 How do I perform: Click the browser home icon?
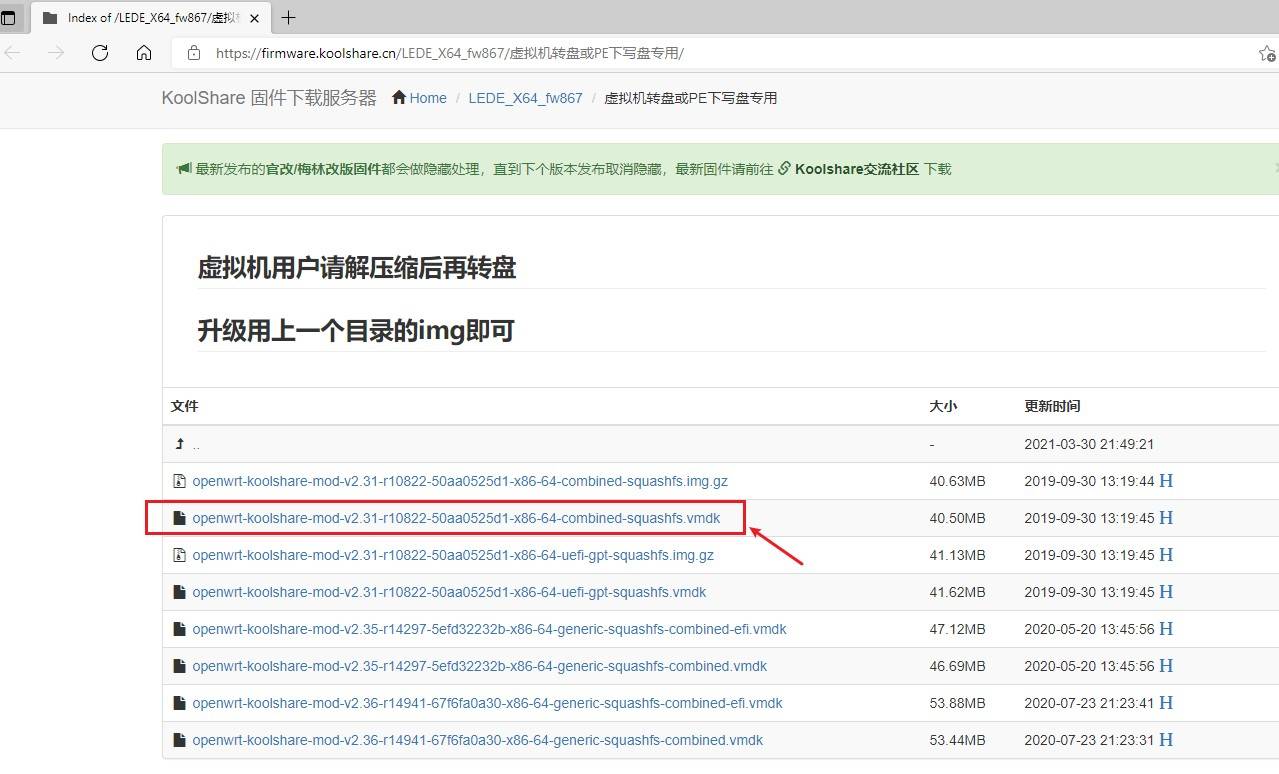click(x=144, y=53)
